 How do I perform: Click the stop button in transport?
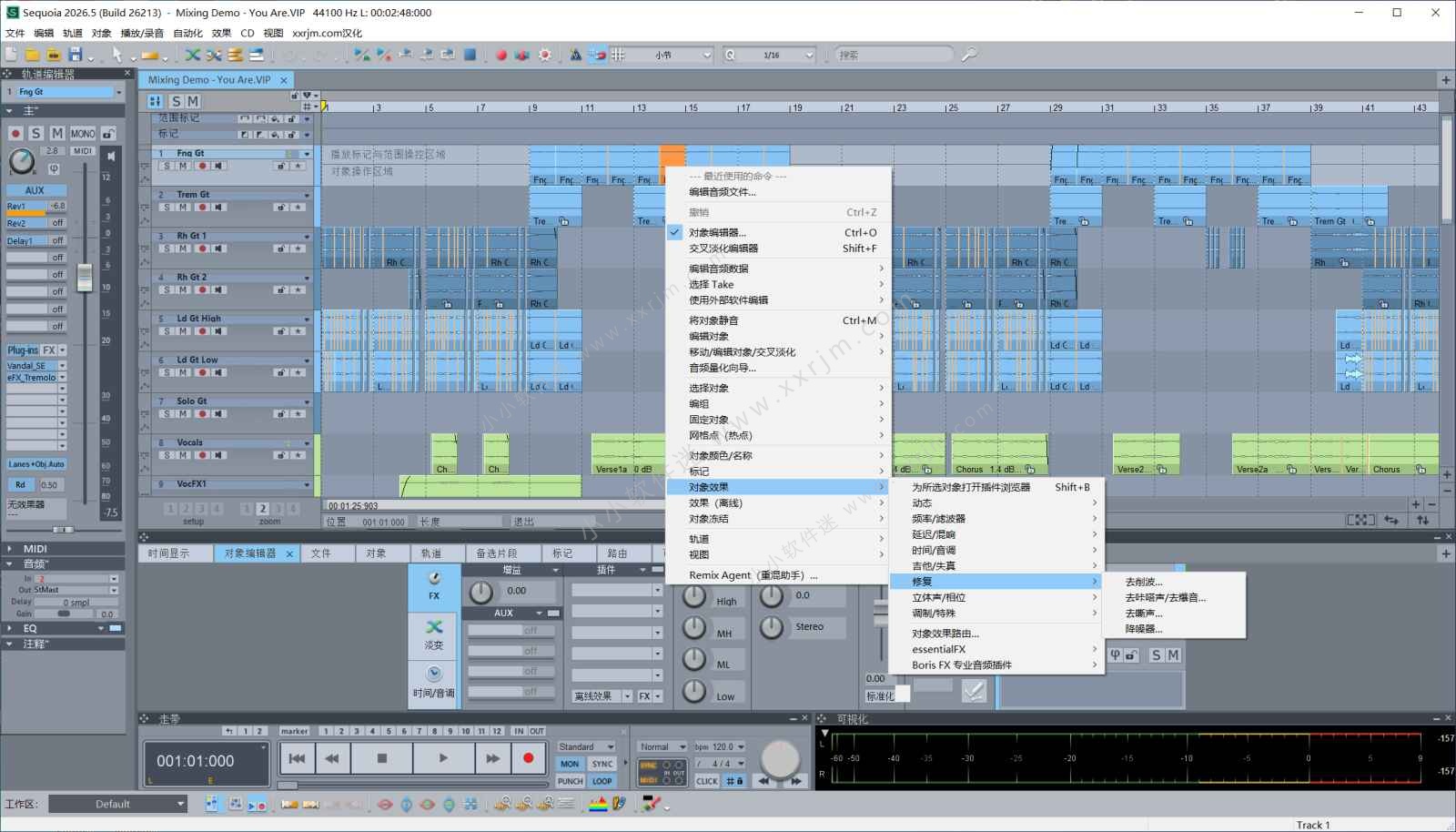click(382, 757)
